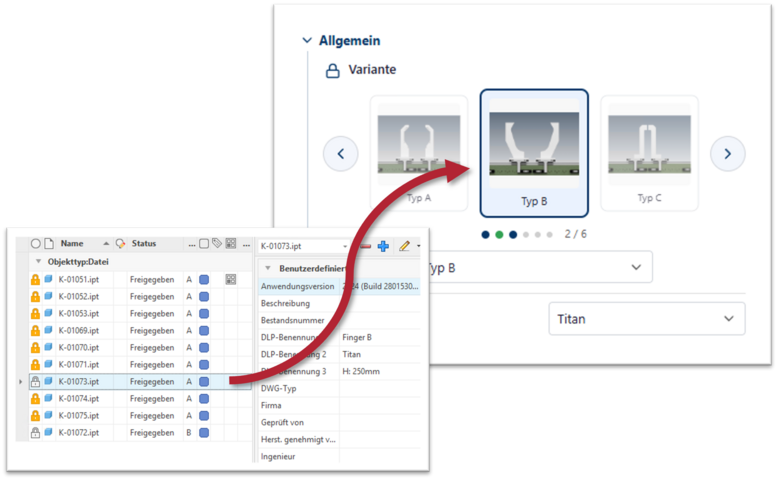
Task: Click the red minus remove icon
Action: 366,246
